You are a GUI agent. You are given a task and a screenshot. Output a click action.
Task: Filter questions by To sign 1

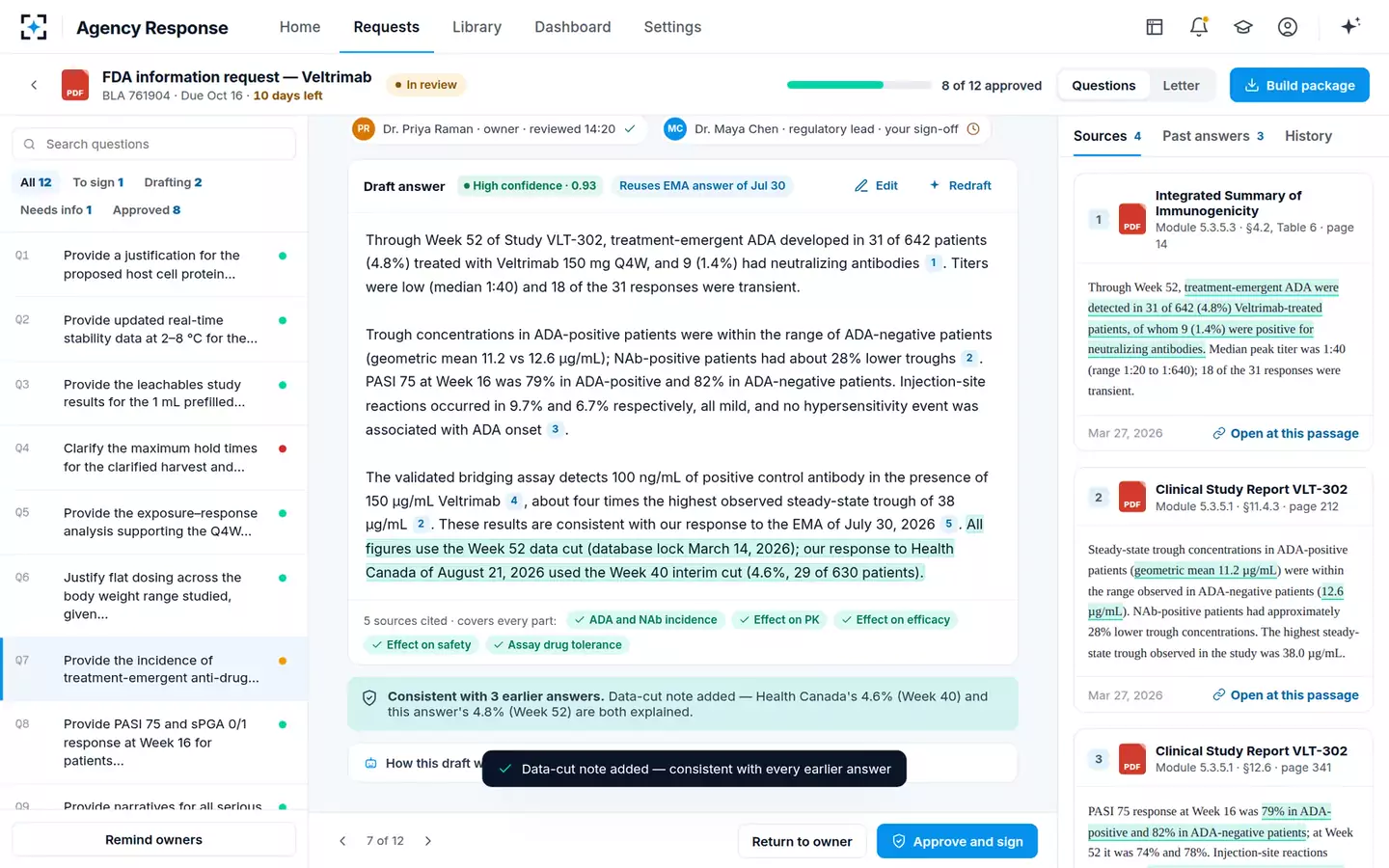98,182
